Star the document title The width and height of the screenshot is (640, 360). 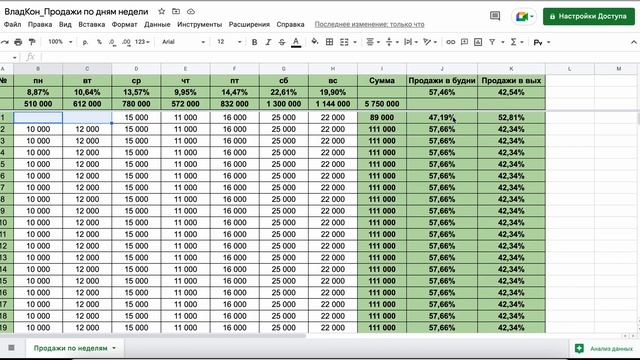coord(162,11)
